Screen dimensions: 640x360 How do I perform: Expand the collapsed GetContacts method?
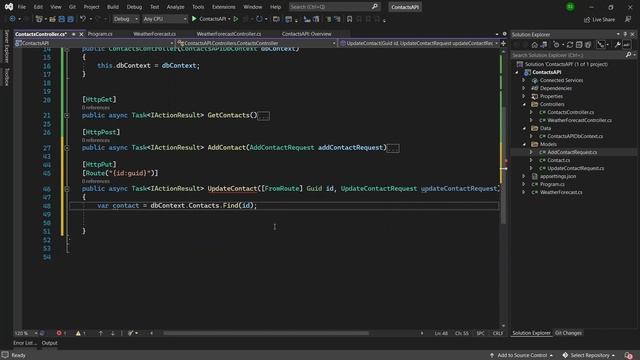coord(67,116)
